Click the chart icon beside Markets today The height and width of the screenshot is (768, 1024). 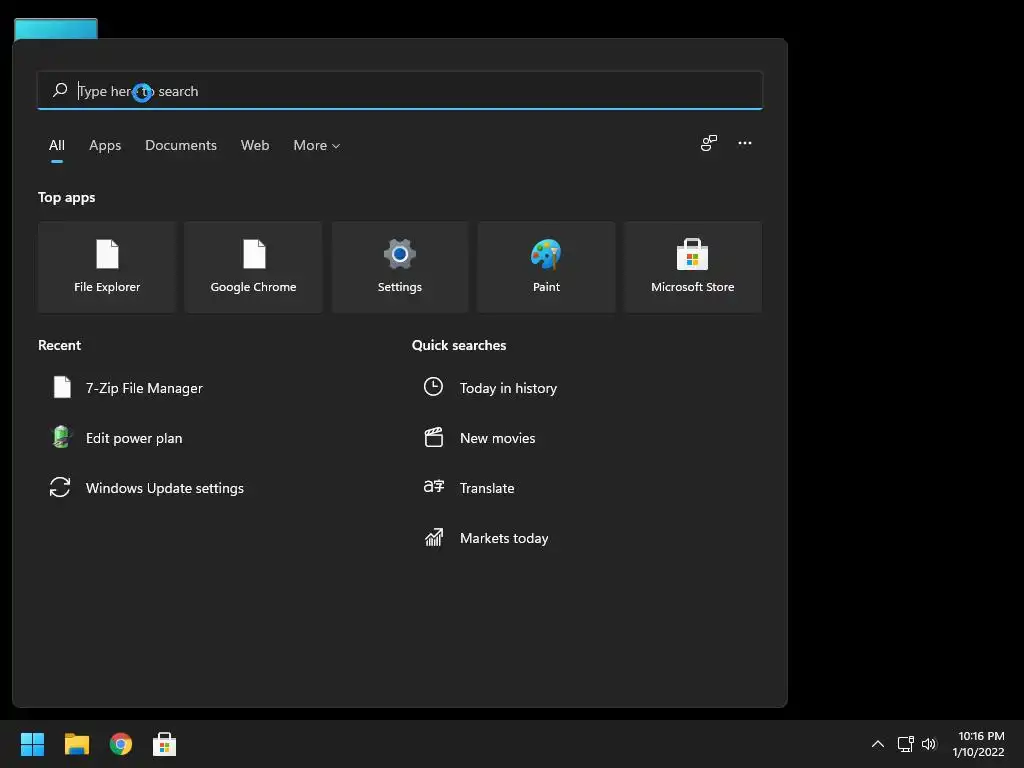coord(434,537)
